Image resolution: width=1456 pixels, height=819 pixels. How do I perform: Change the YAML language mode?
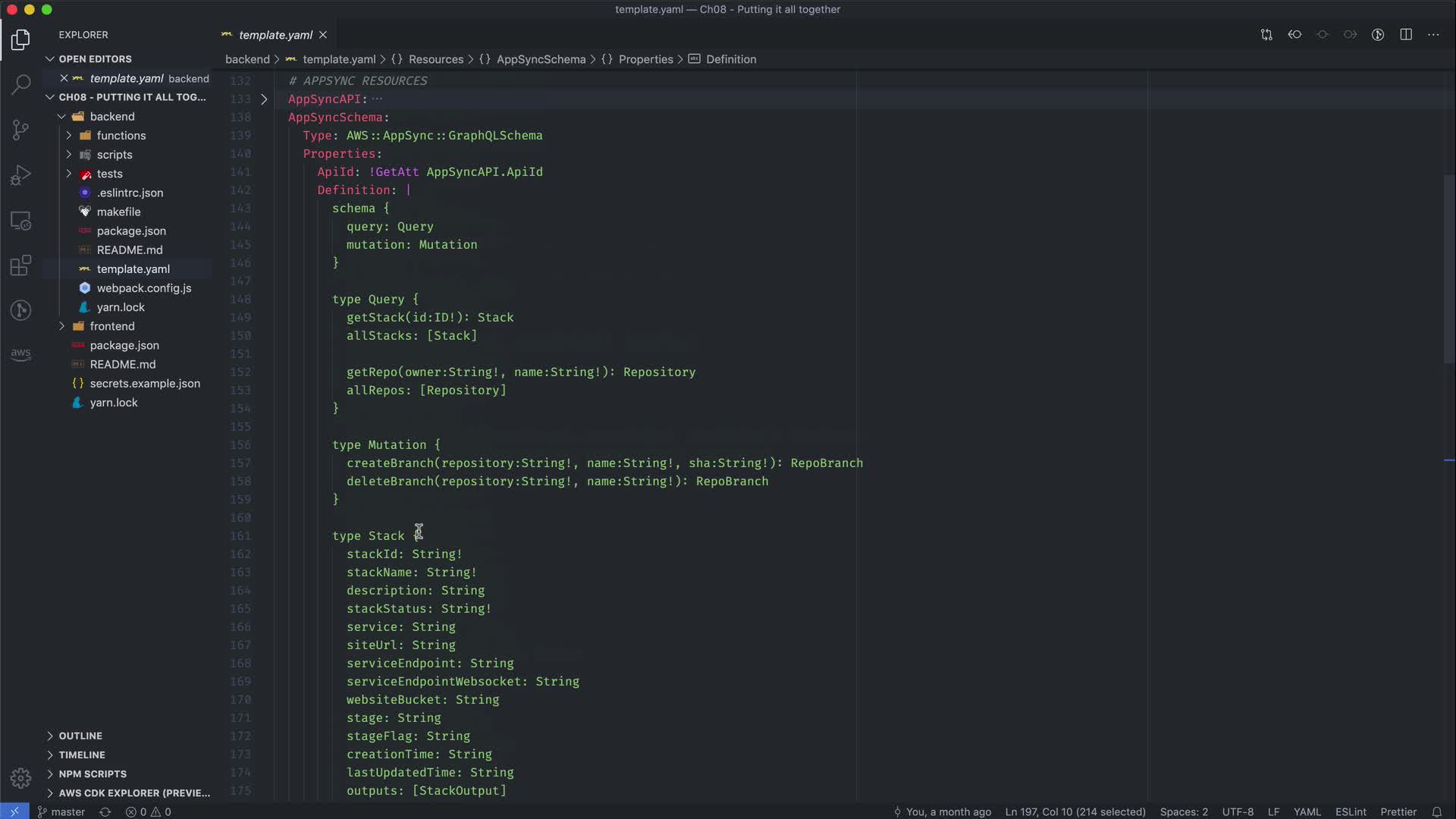pyautogui.click(x=1307, y=811)
